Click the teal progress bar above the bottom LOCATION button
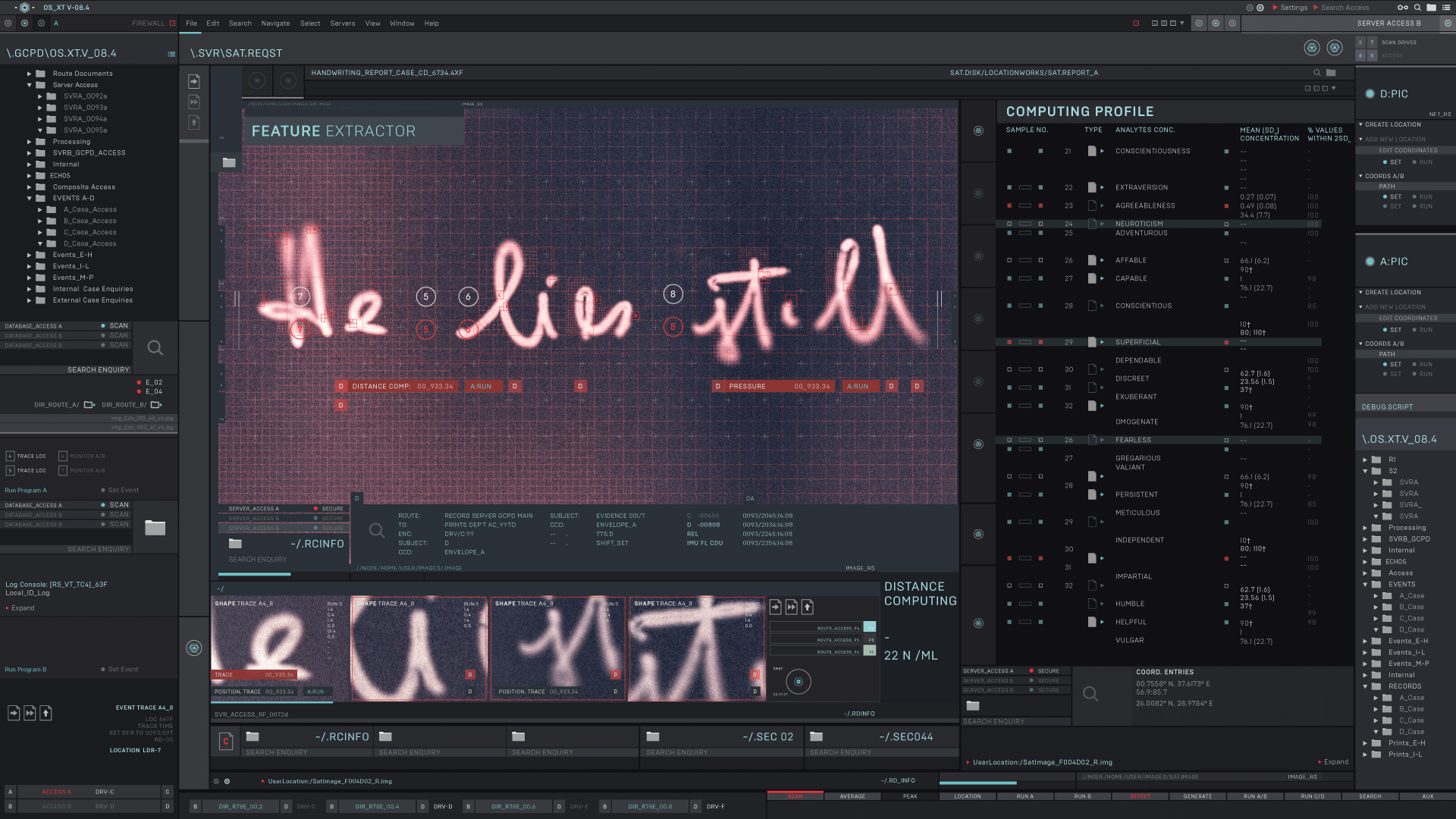Viewport: 1456px width, 819px height. pos(978,783)
